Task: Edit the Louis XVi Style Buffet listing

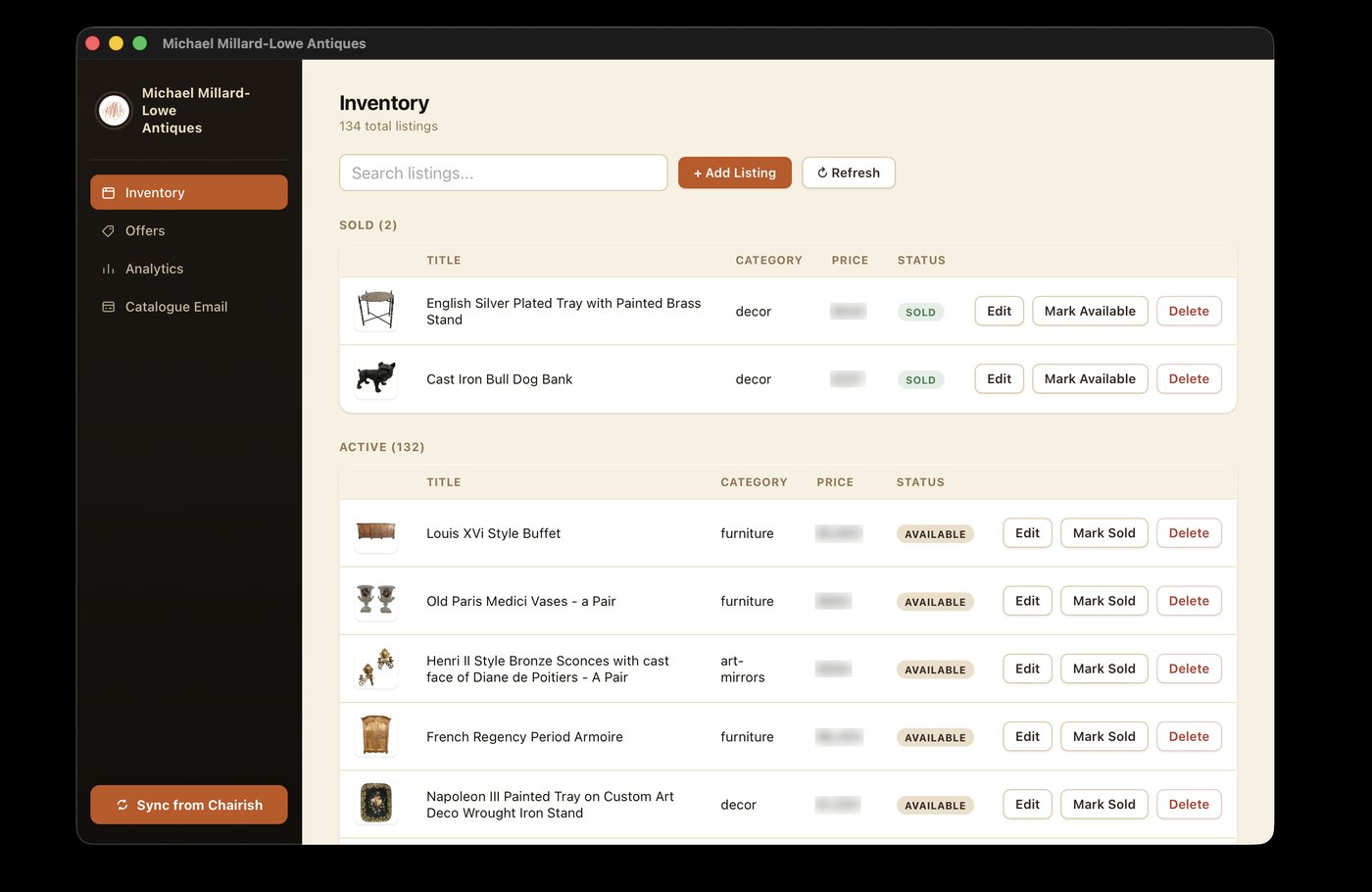Action: tap(1028, 532)
